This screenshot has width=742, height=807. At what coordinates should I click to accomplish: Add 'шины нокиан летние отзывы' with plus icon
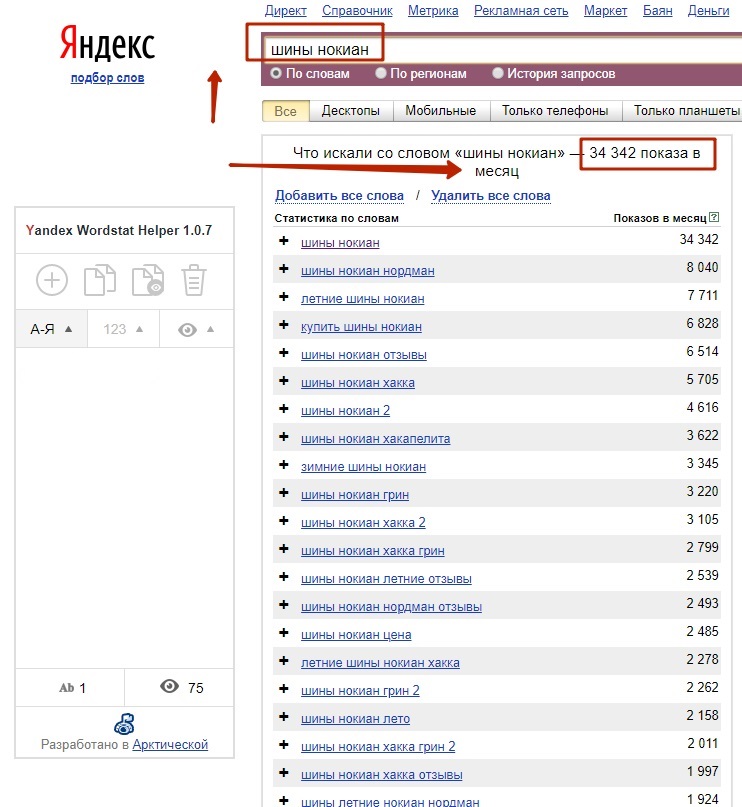pos(284,577)
